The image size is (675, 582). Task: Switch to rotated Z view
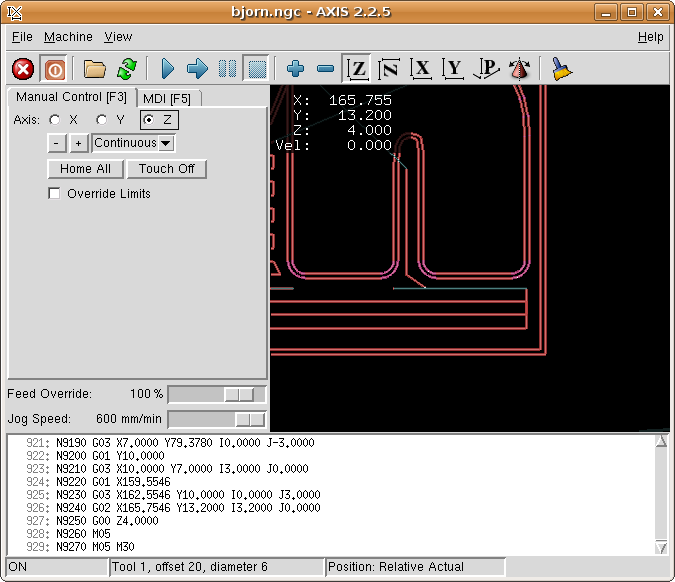389,69
